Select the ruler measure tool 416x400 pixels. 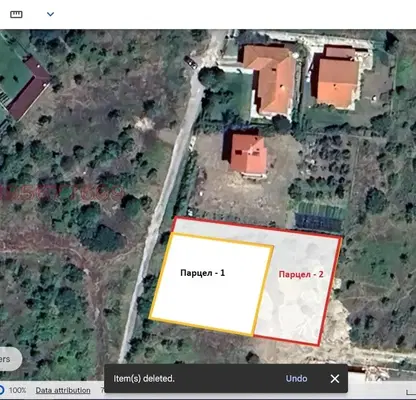[x=16, y=14]
